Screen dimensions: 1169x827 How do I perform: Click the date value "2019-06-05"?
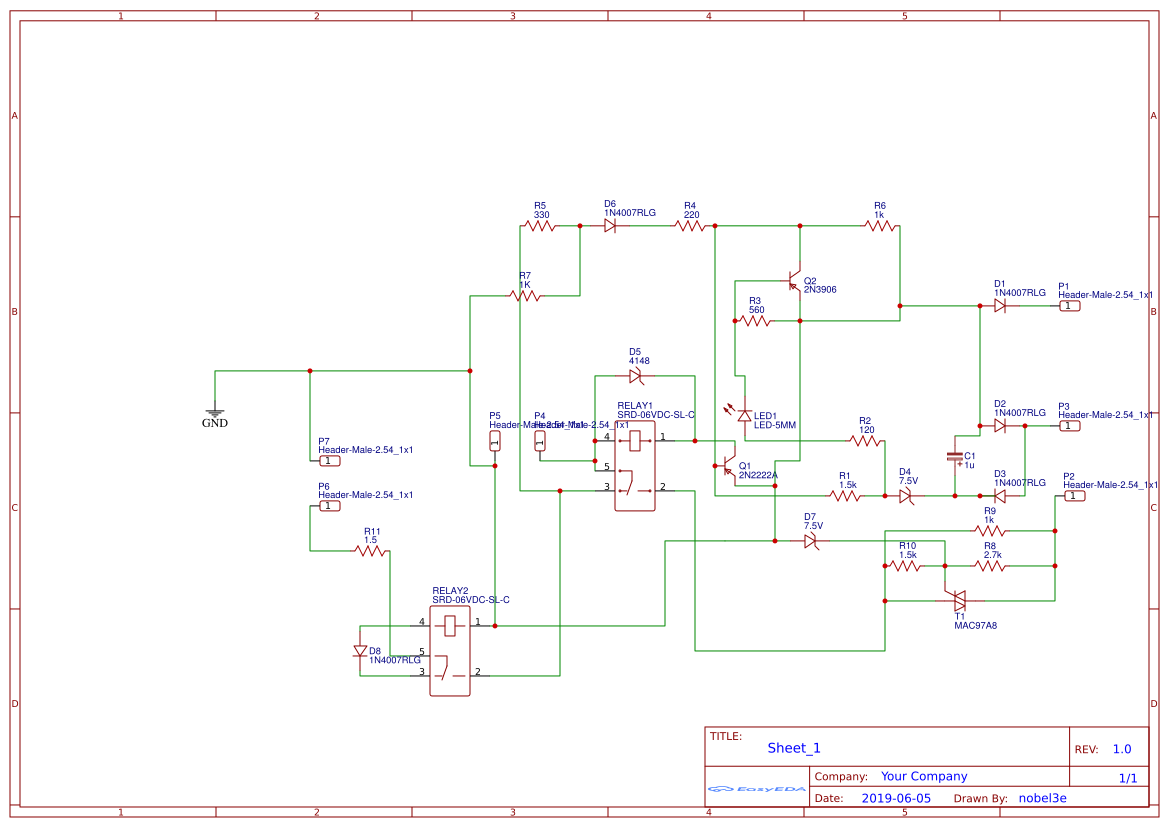pyautogui.click(x=896, y=798)
